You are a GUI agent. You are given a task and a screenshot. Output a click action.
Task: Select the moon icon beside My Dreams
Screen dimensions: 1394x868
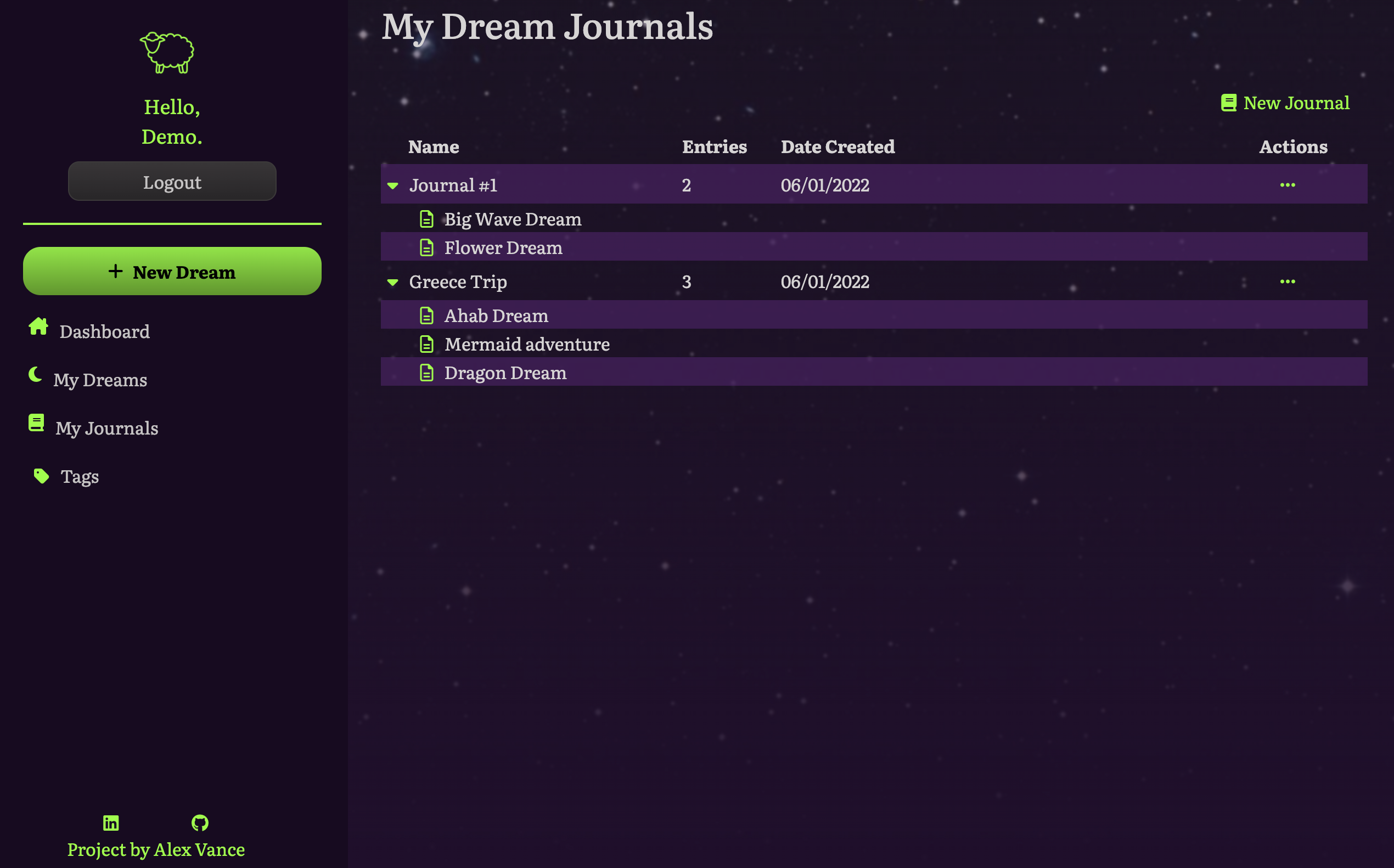(x=36, y=374)
